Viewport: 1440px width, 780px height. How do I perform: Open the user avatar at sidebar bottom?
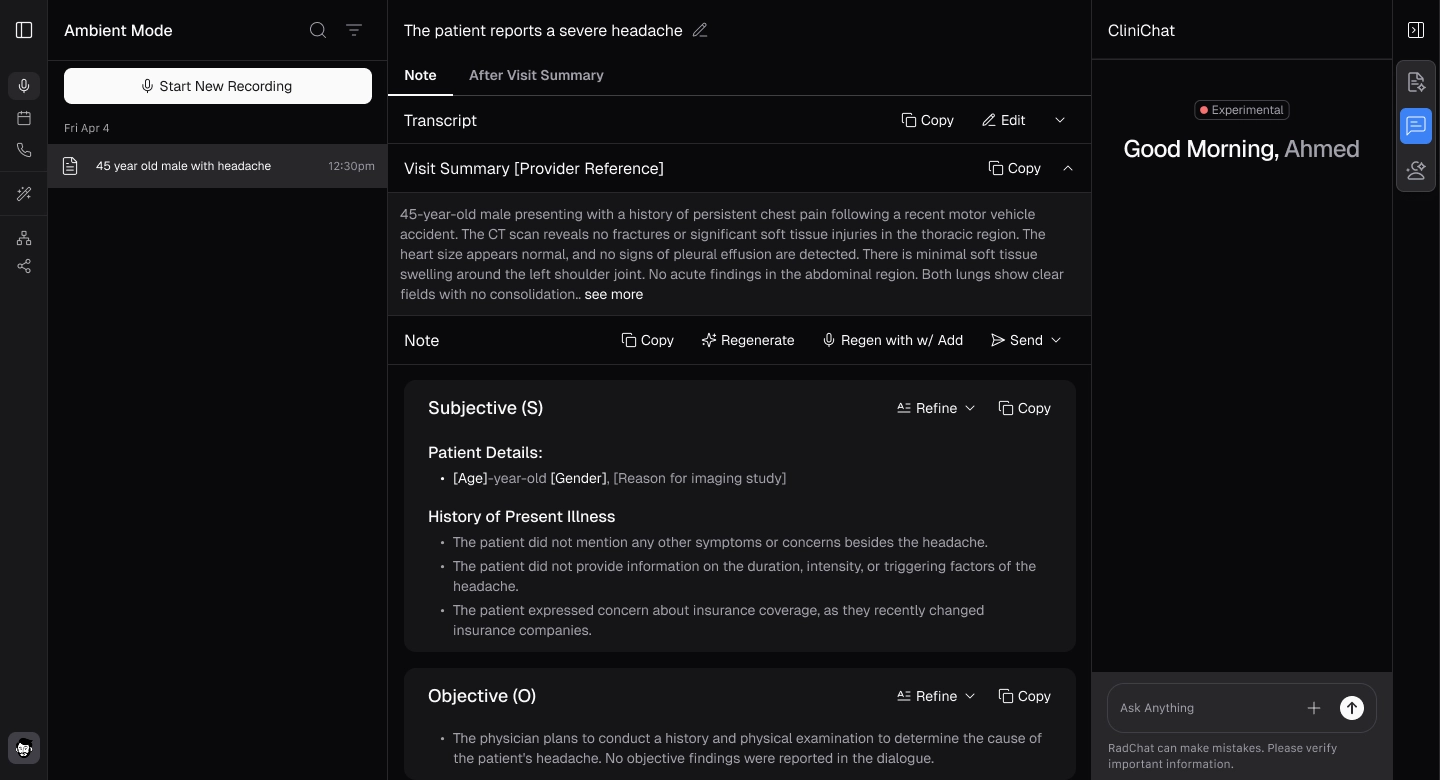click(x=24, y=748)
